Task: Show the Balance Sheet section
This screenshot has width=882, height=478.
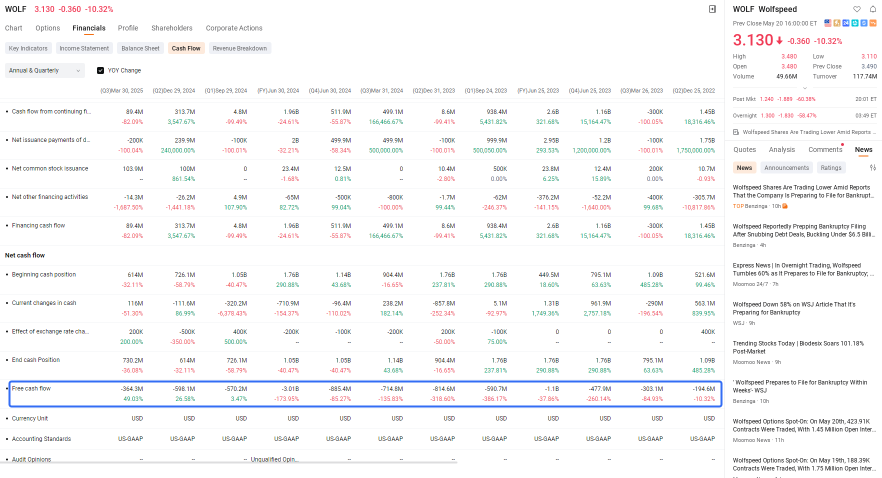Action: [x=141, y=48]
